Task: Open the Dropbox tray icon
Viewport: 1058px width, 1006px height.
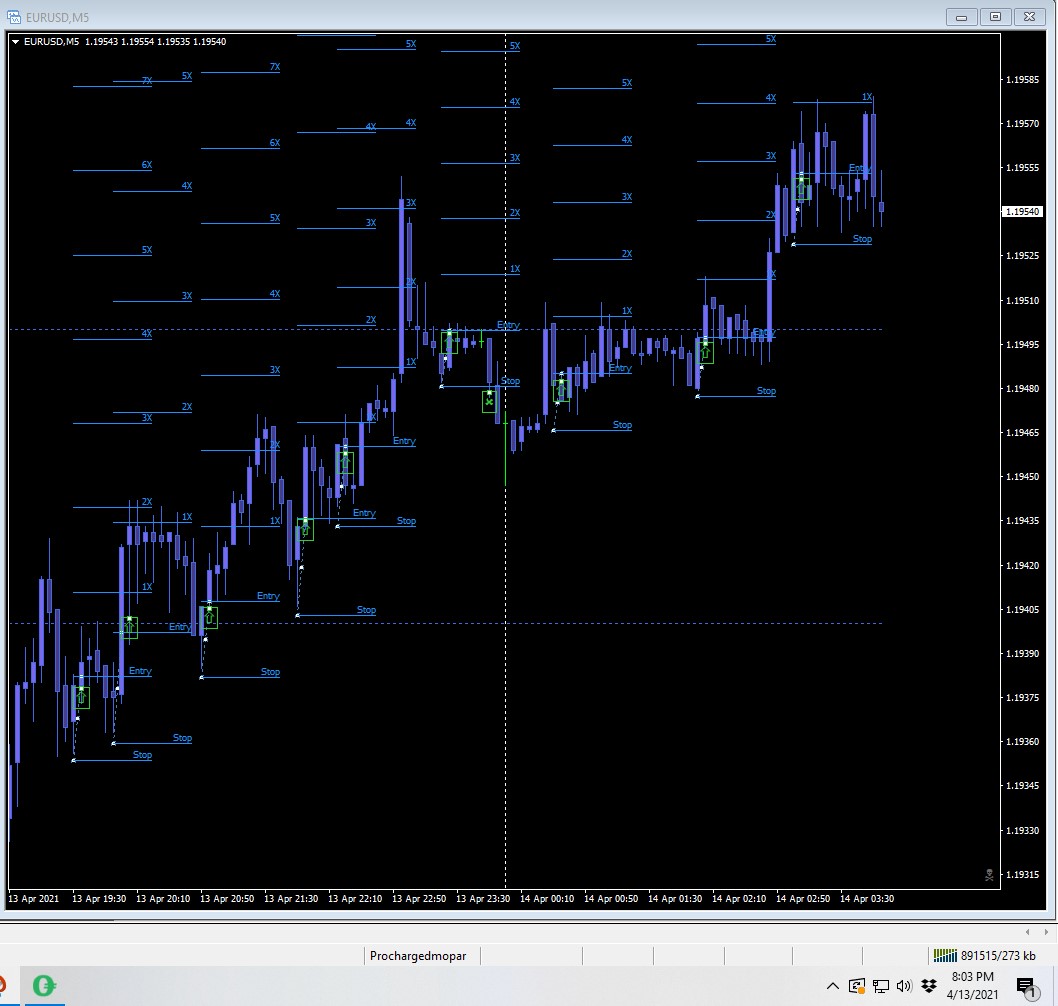Action: tap(929, 986)
